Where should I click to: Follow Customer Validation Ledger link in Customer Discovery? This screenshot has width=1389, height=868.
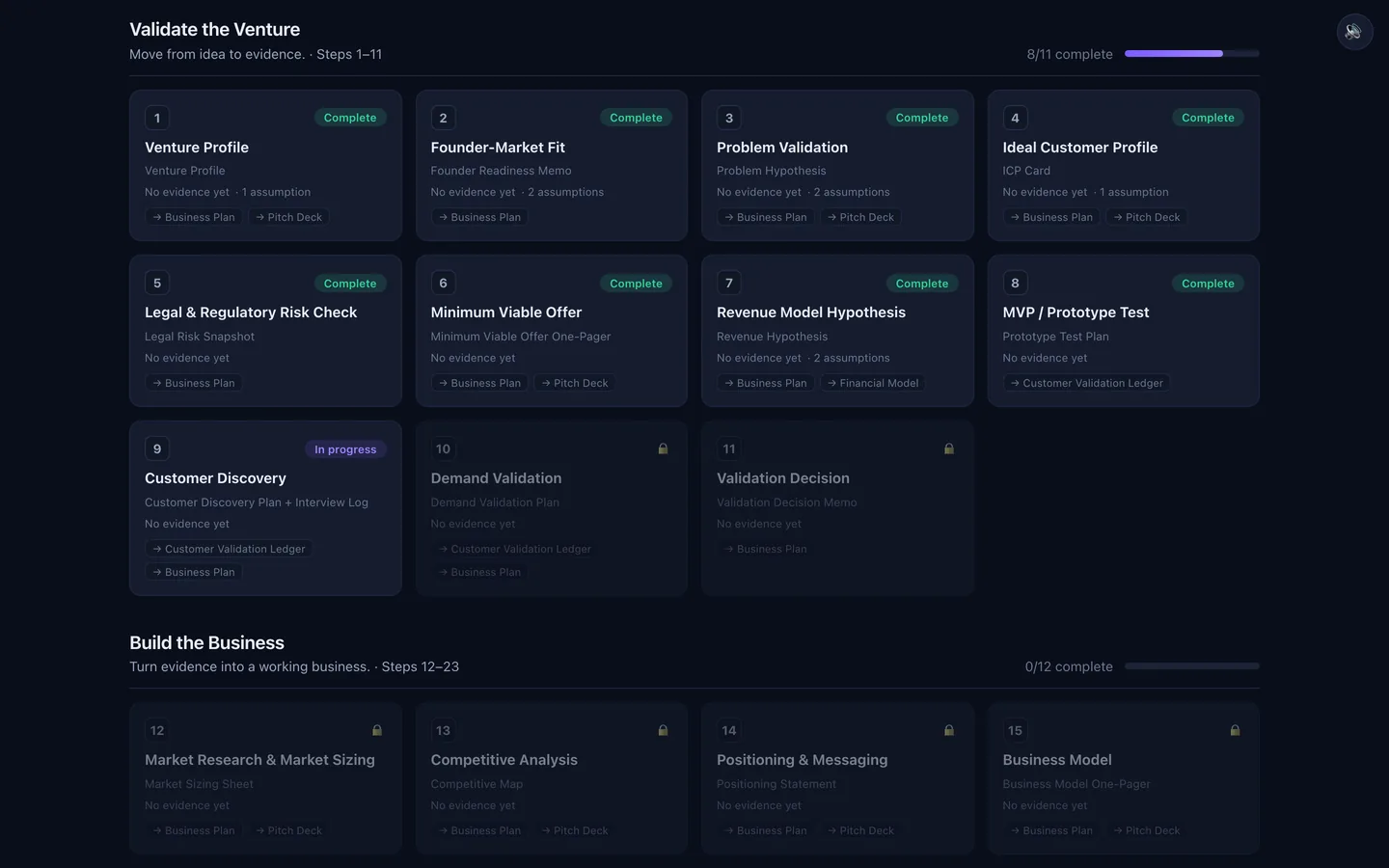click(x=229, y=549)
